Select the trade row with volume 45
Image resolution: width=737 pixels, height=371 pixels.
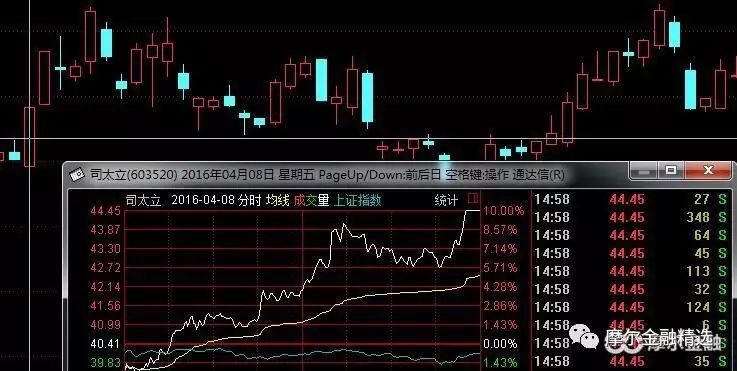(x=630, y=253)
